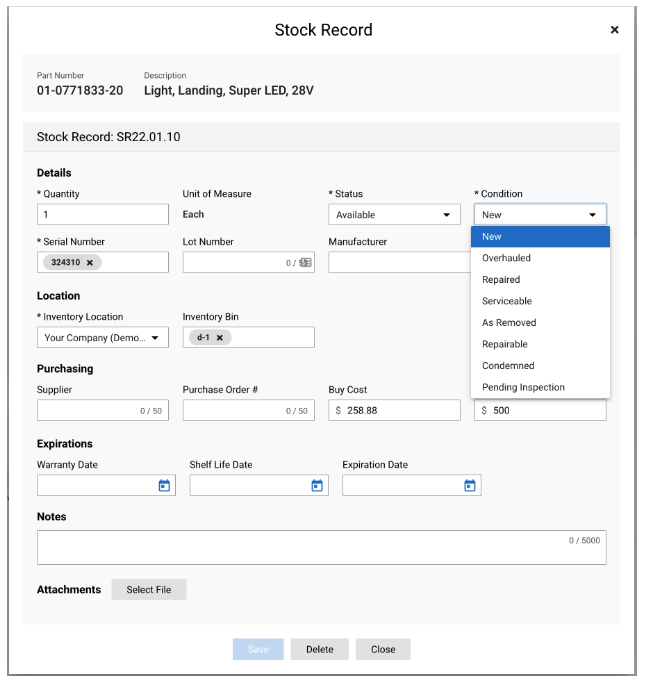Click the Each unit of measure value
This screenshot has height=679, width=663.
tap(193, 214)
